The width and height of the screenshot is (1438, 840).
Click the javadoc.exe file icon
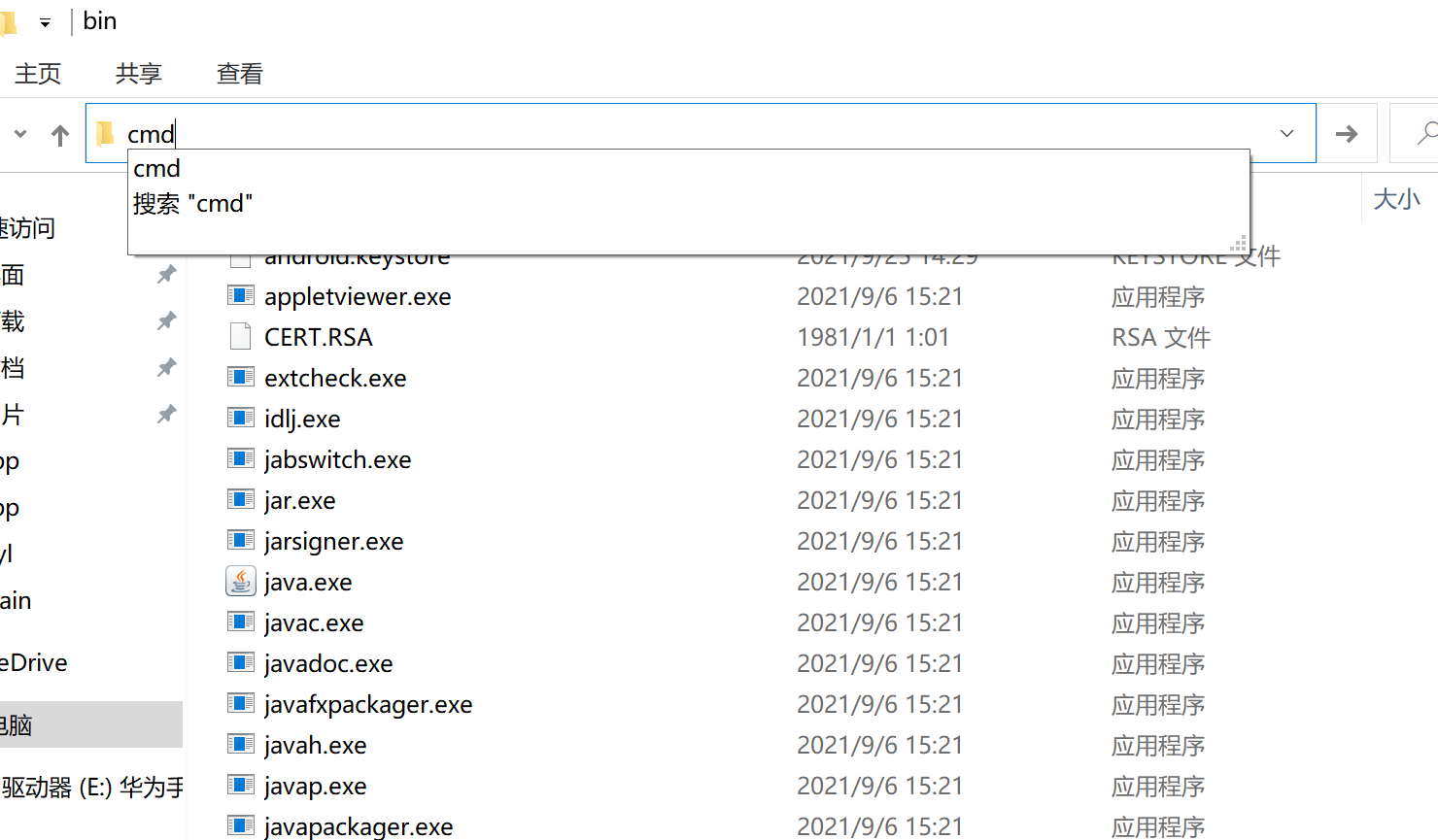(240, 662)
